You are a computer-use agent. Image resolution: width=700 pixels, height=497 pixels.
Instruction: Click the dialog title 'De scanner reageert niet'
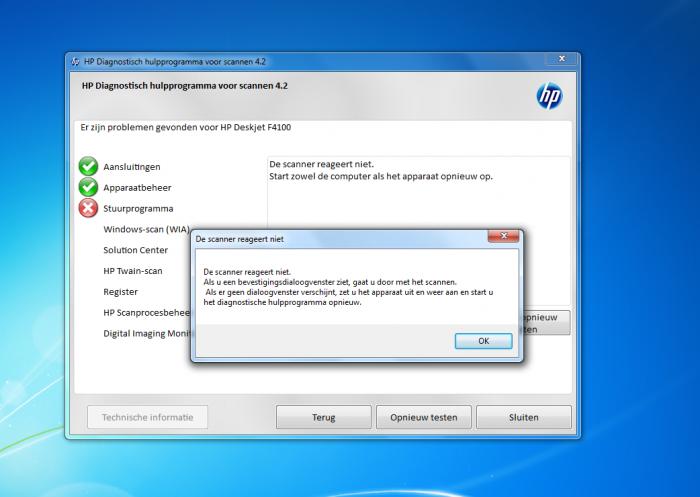239,239
